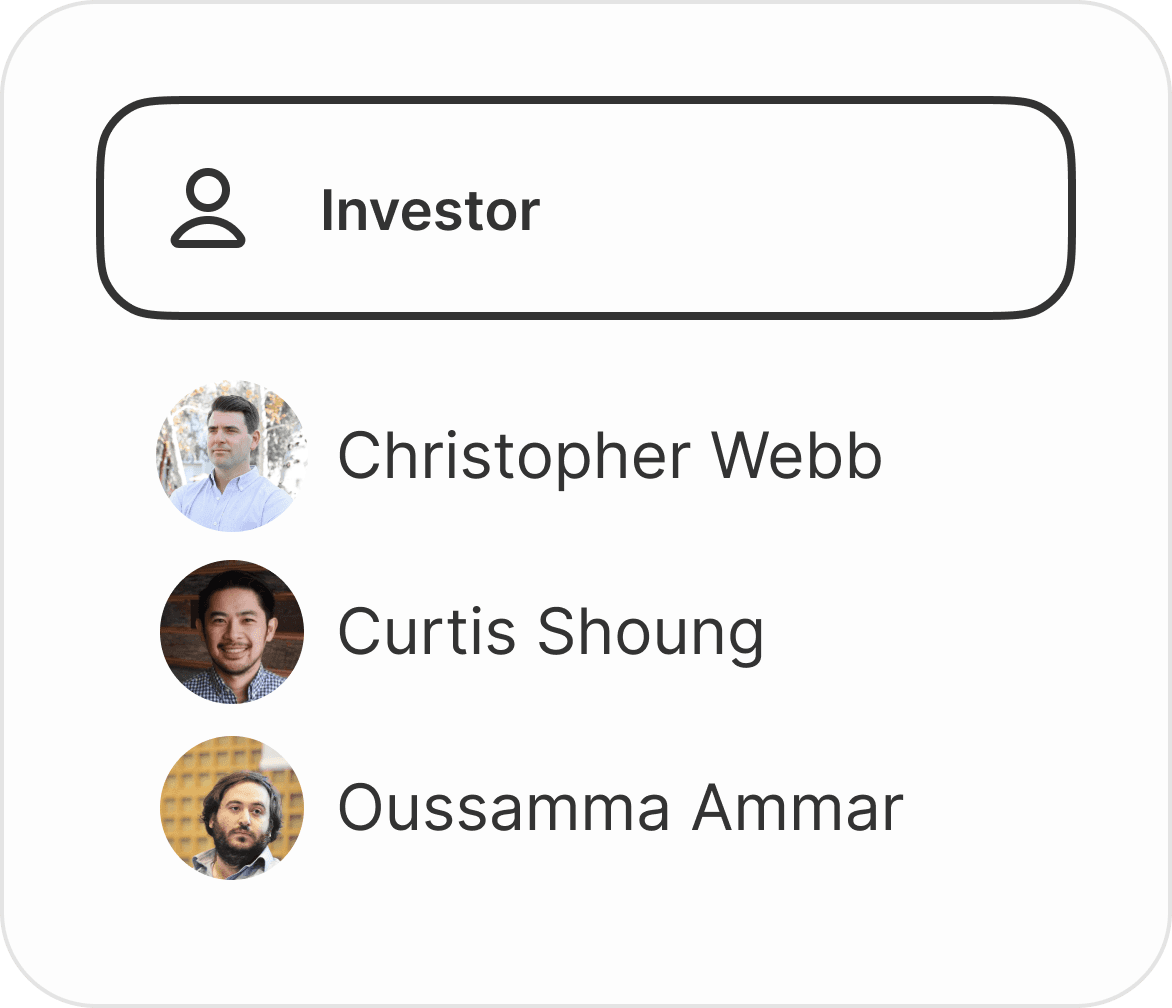The width and height of the screenshot is (1172, 1008).
Task: Open the user silhouette icon beside Investor
Action: 208,210
